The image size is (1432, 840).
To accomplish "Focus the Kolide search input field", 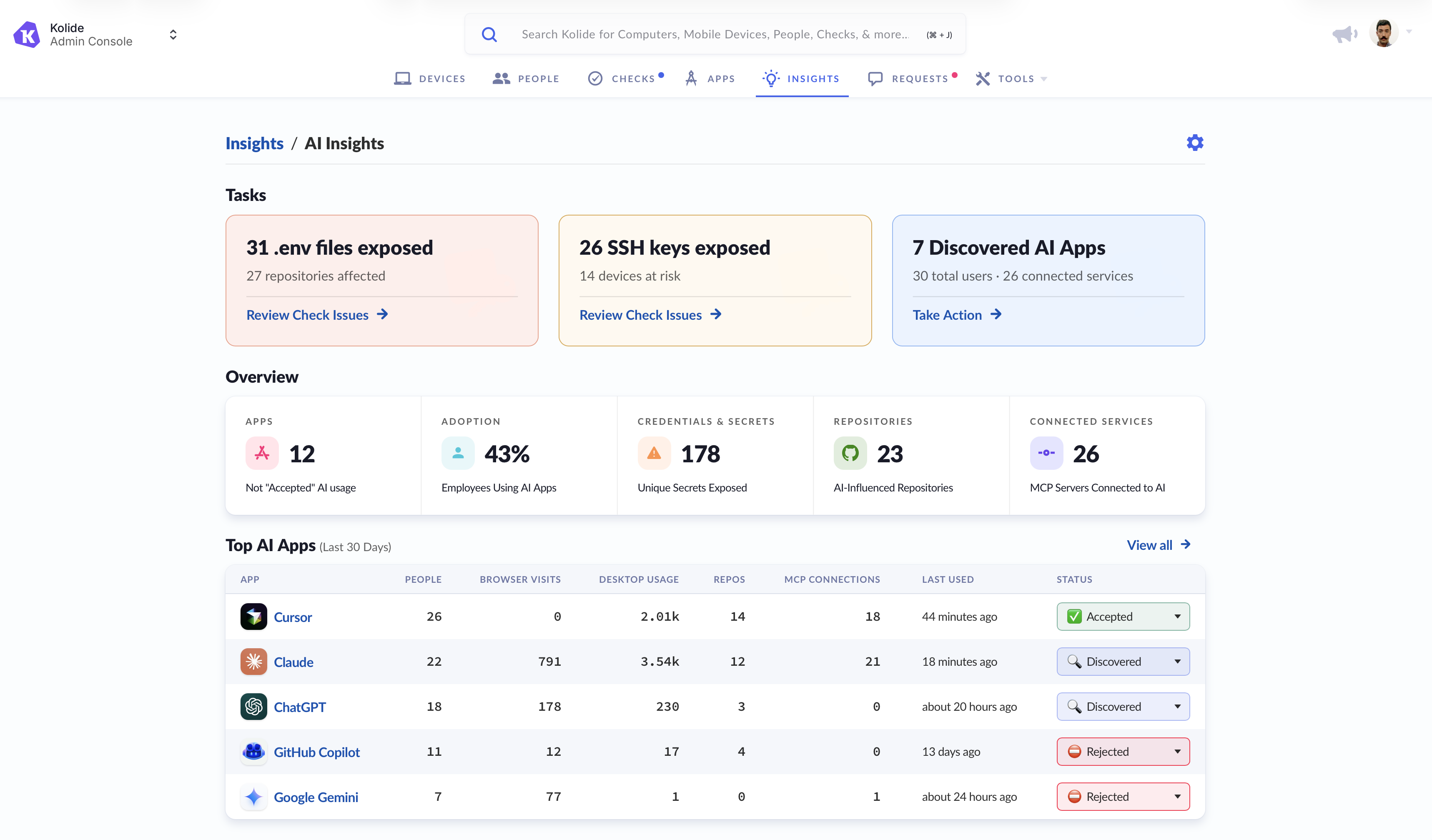I will tap(715, 35).
